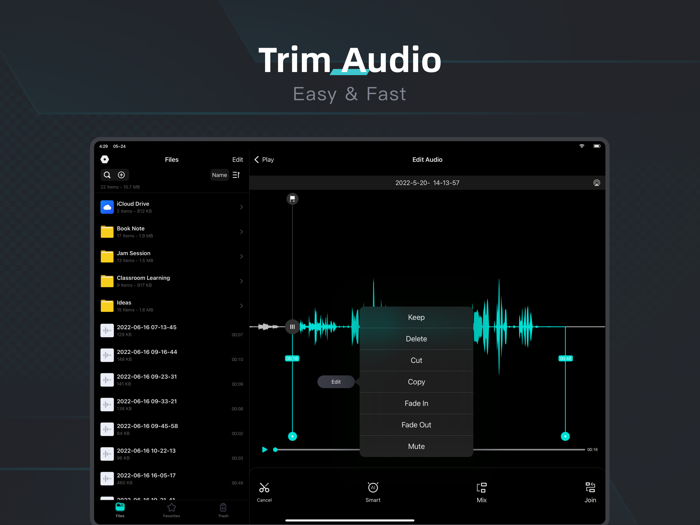Click the right trim time label

pos(565,358)
